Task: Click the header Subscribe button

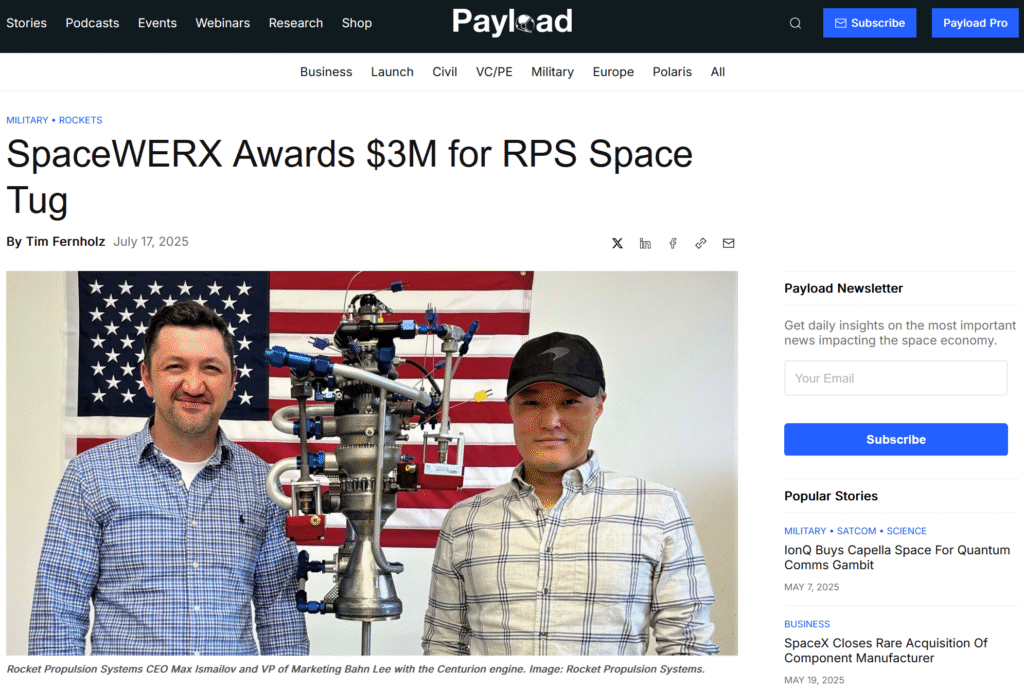Action: pos(869,23)
